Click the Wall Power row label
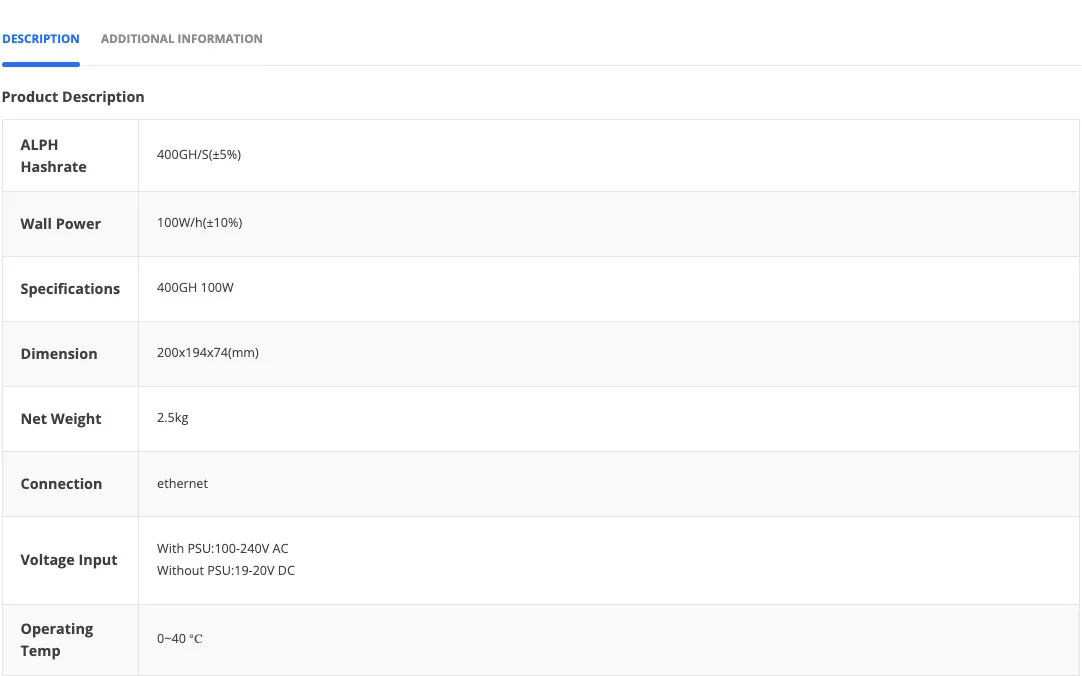 [61, 224]
